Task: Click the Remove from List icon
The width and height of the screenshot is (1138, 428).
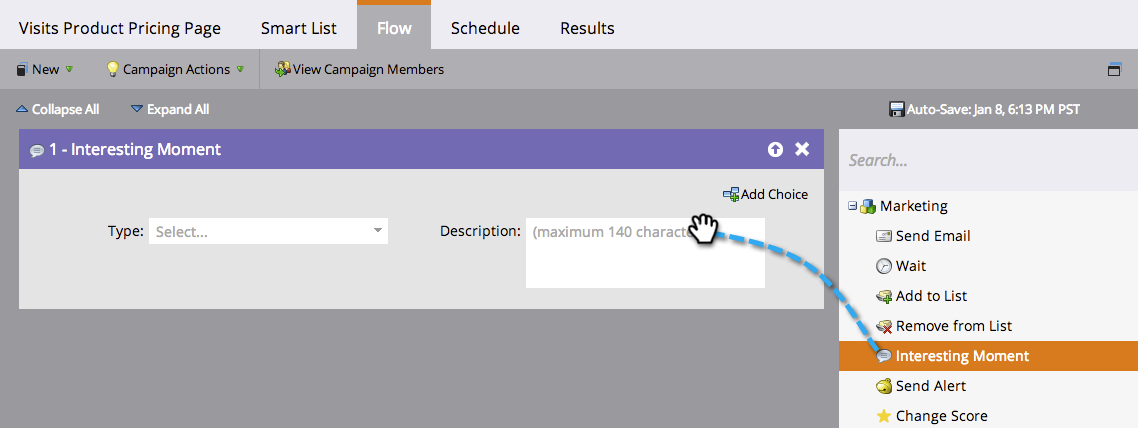Action: coord(883,326)
